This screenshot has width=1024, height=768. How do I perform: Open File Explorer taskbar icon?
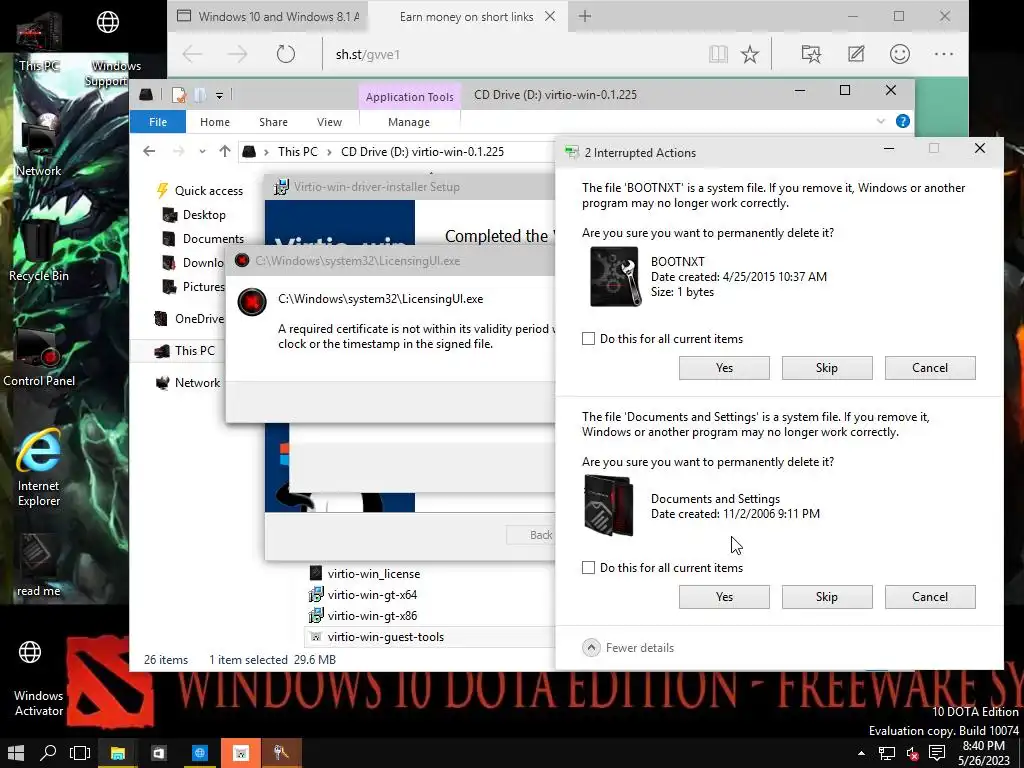click(x=118, y=752)
